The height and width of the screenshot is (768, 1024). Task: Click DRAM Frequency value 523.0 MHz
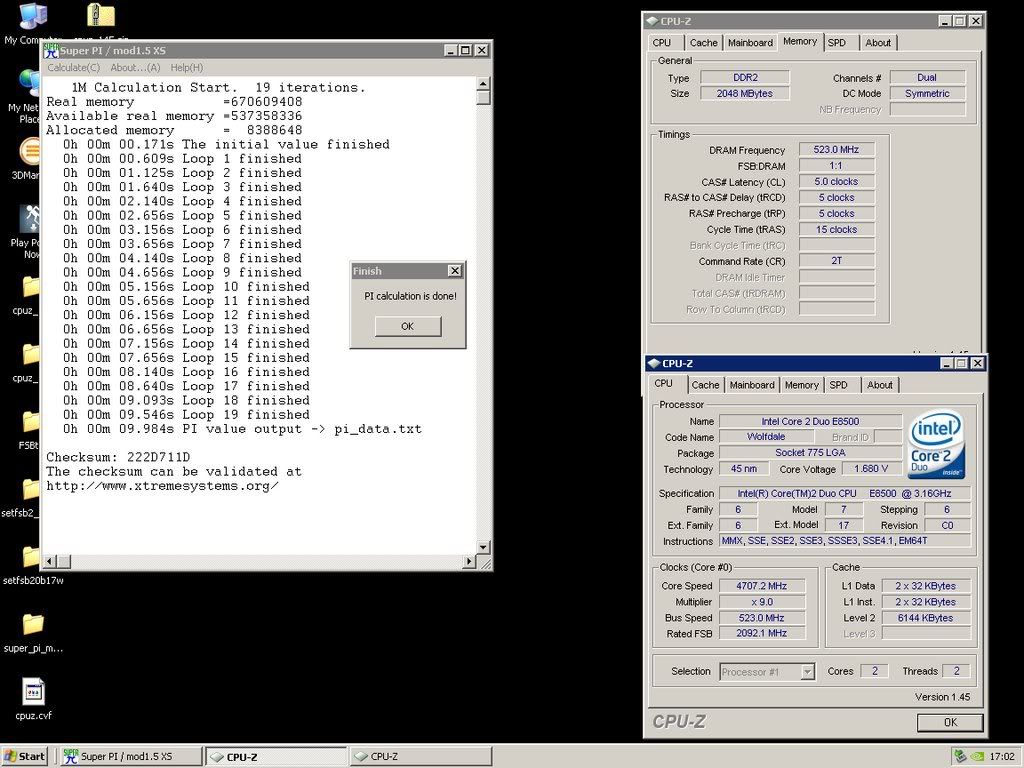pos(836,150)
